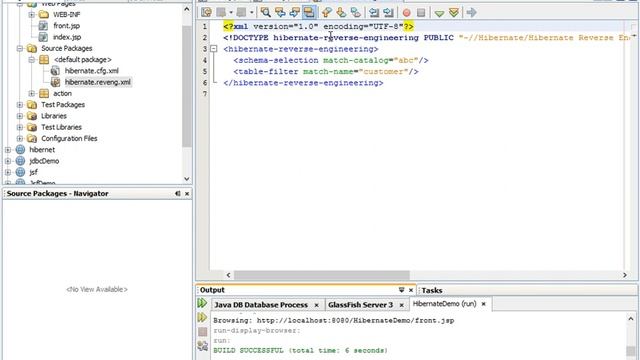The width and height of the screenshot is (640, 360).
Task: Select front.jsp in project tree
Action: [x=67, y=26]
